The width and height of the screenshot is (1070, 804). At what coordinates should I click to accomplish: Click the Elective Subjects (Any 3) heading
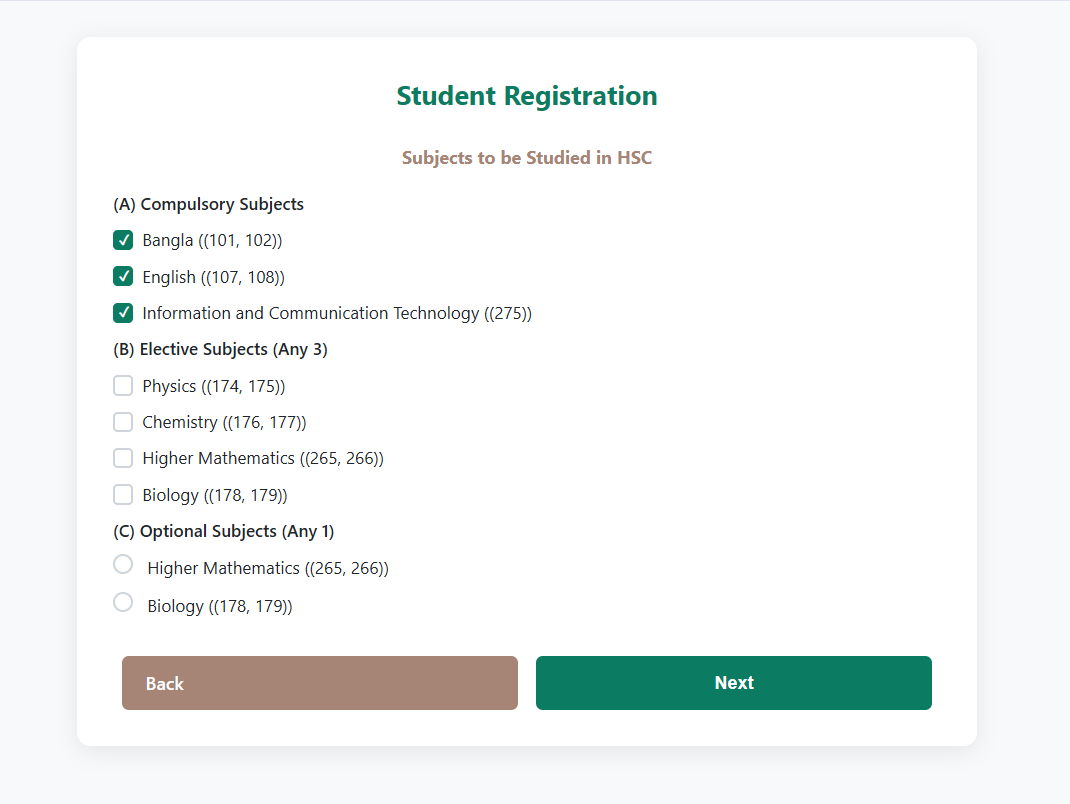220,349
